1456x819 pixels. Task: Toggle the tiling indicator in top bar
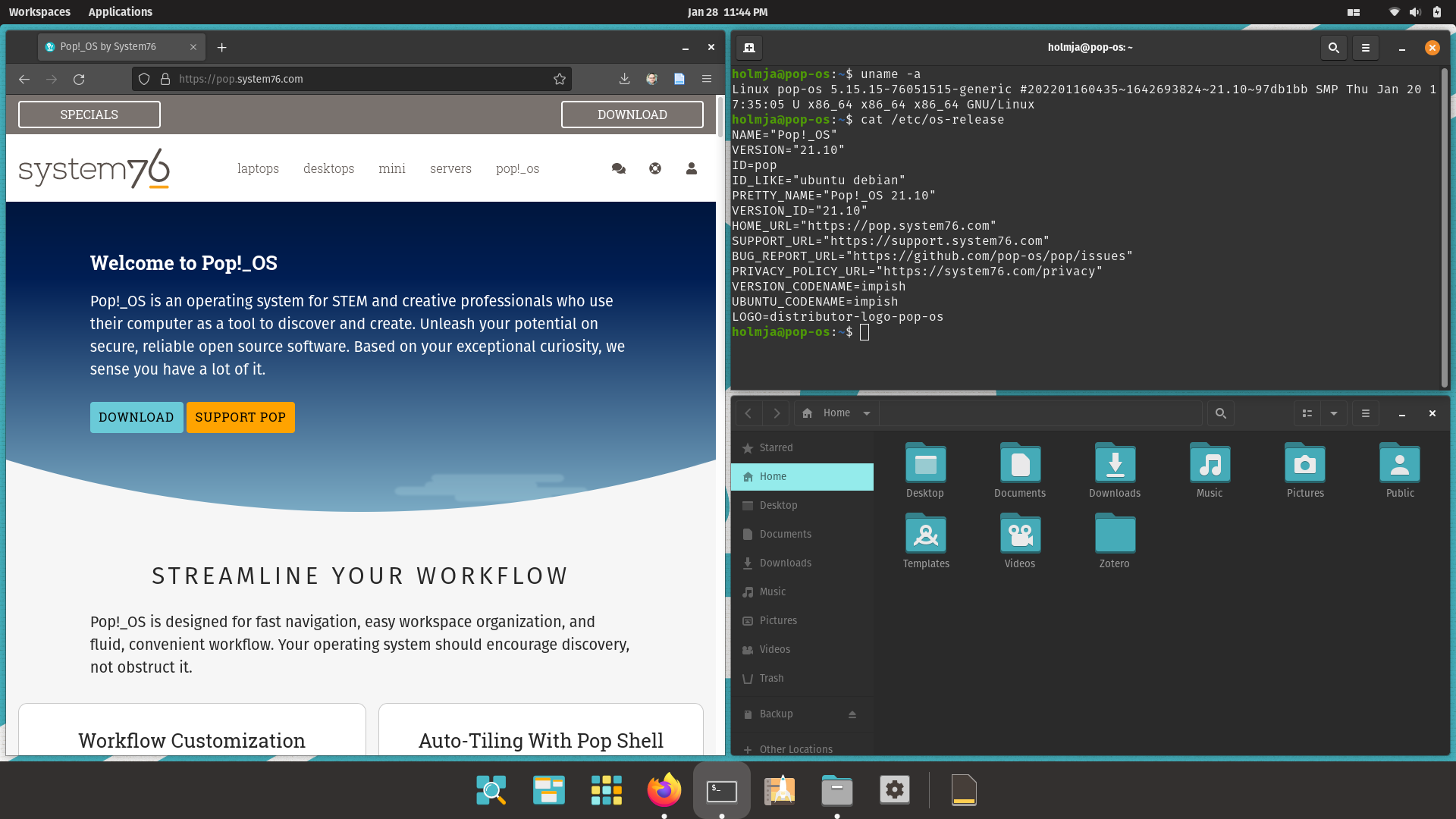point(1354,12)
